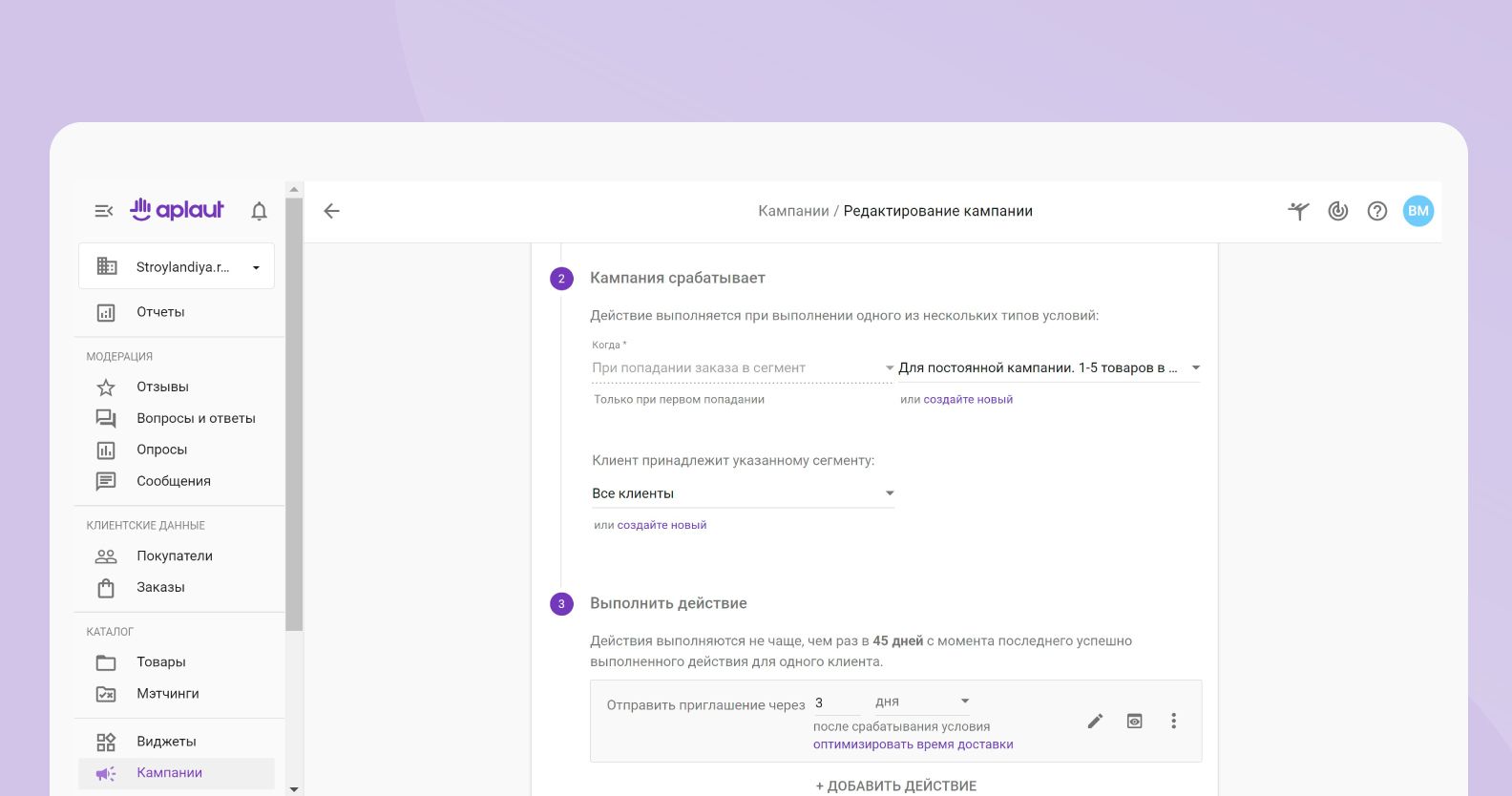This screenshot has height=796, width=1512.
Task: Click sidebar scroll up arrow
Action: (x=294, y=189)
